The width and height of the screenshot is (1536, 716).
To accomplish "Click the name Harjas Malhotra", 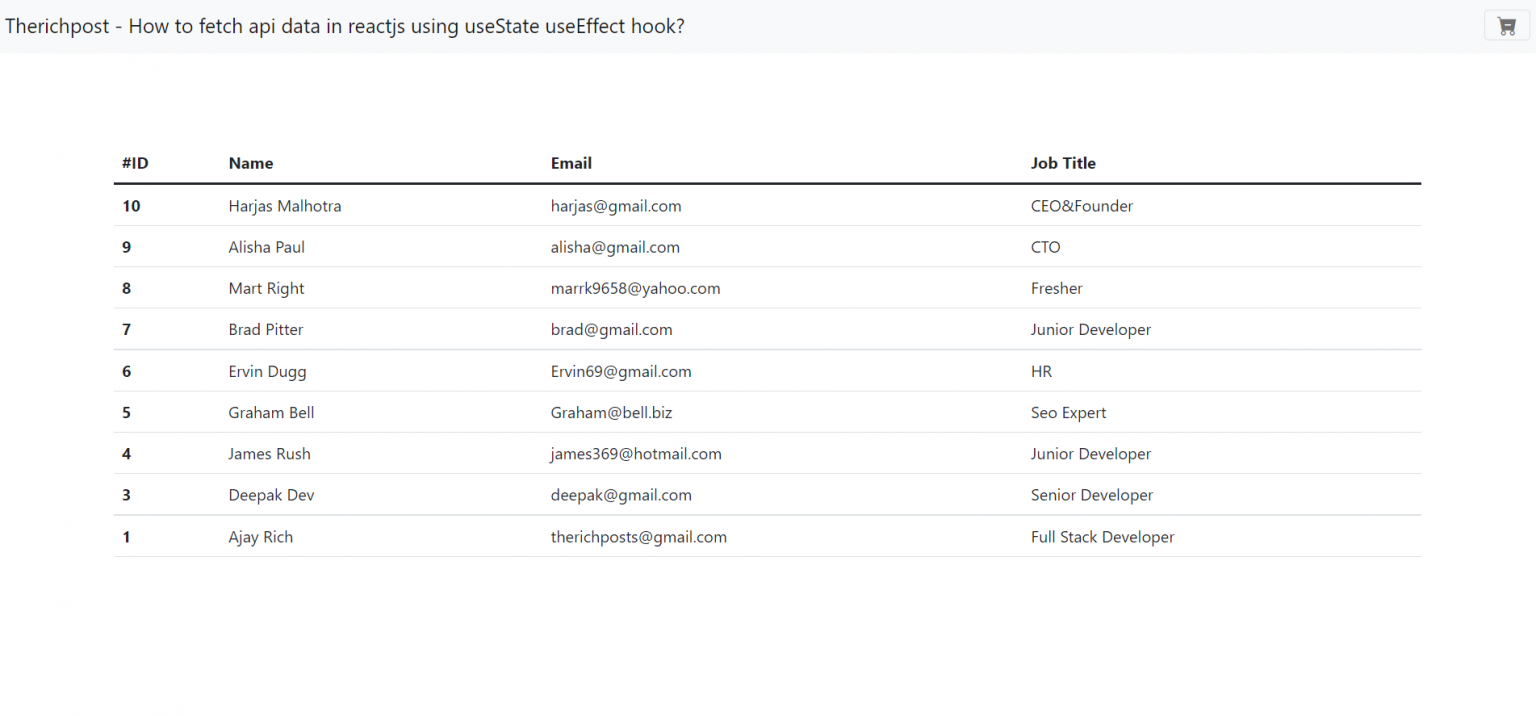I will (x=285, y=206).
